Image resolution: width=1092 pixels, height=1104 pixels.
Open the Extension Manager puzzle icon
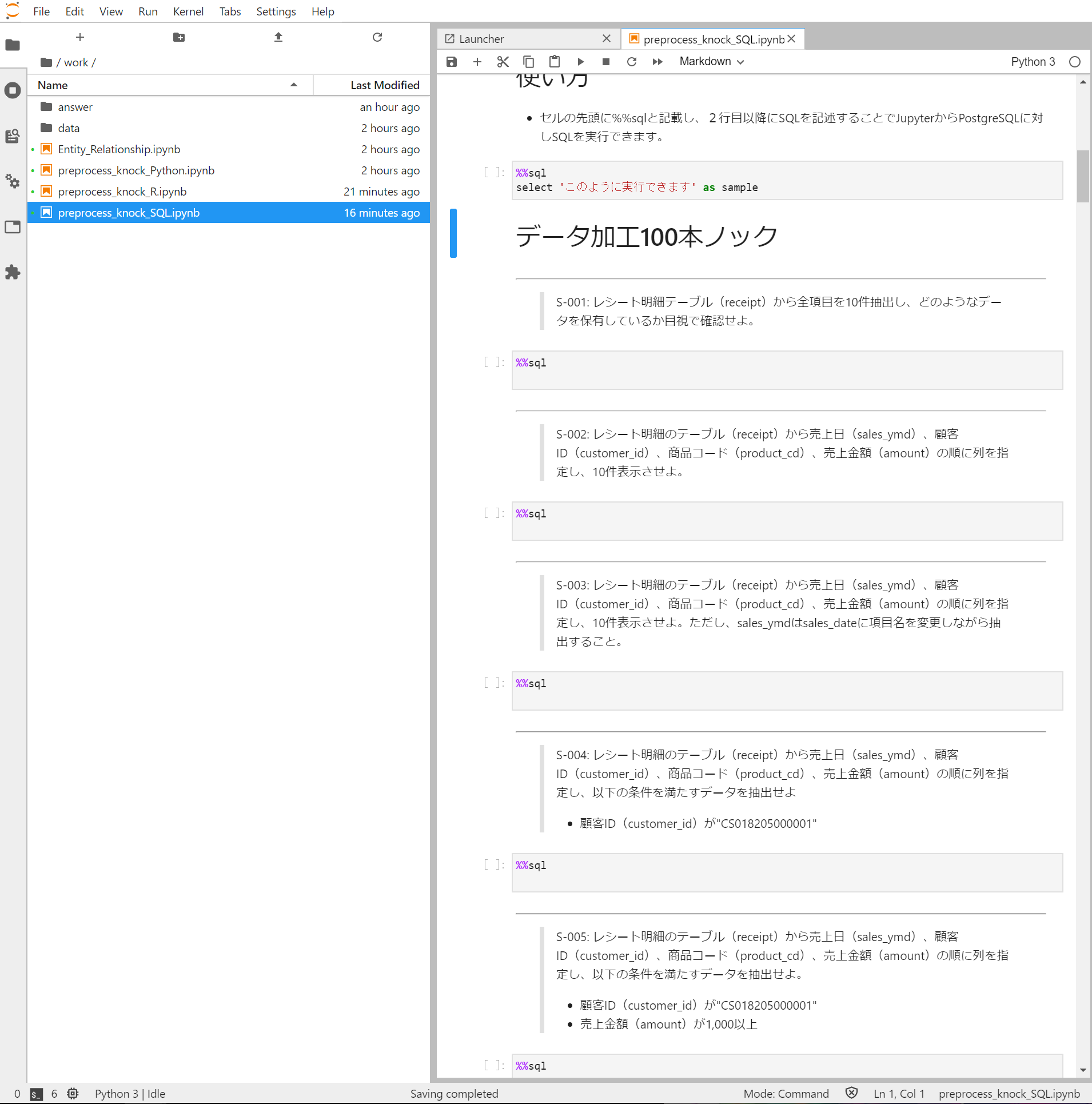(13, 272)
